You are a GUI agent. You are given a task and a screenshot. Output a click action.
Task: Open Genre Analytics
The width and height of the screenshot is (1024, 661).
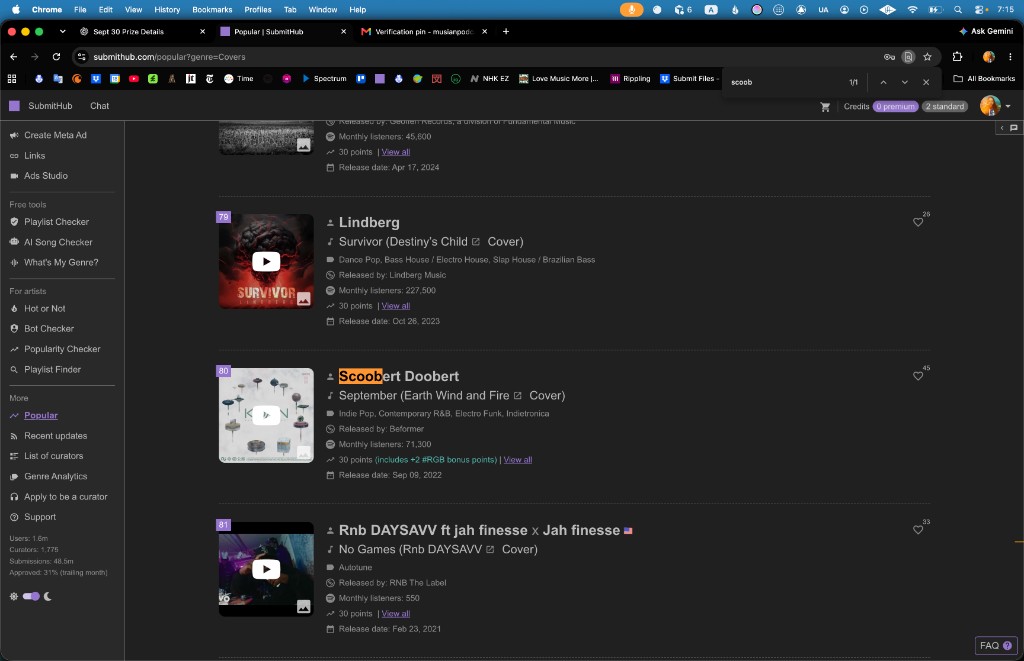[x=56, y=476]
